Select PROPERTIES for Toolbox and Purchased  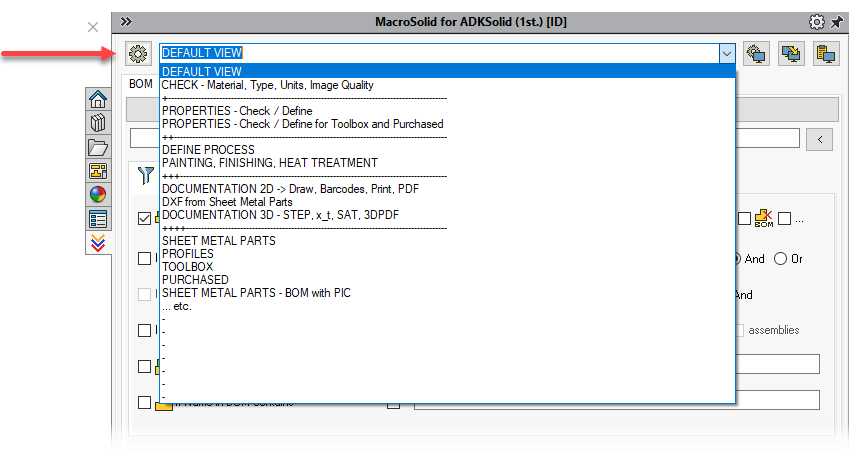447,124
